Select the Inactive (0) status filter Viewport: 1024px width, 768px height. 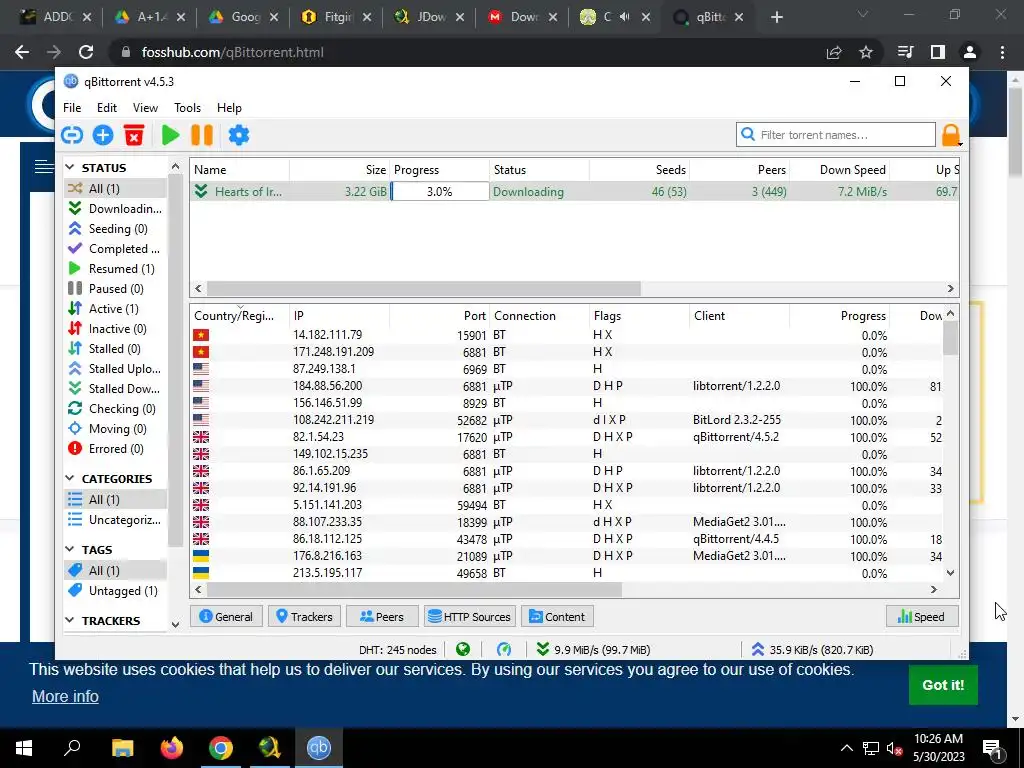click(x=115, y=328)
